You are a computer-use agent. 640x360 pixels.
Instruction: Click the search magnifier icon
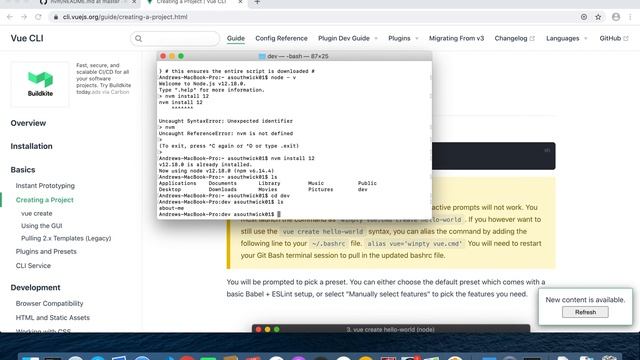[x=138, y=38]
